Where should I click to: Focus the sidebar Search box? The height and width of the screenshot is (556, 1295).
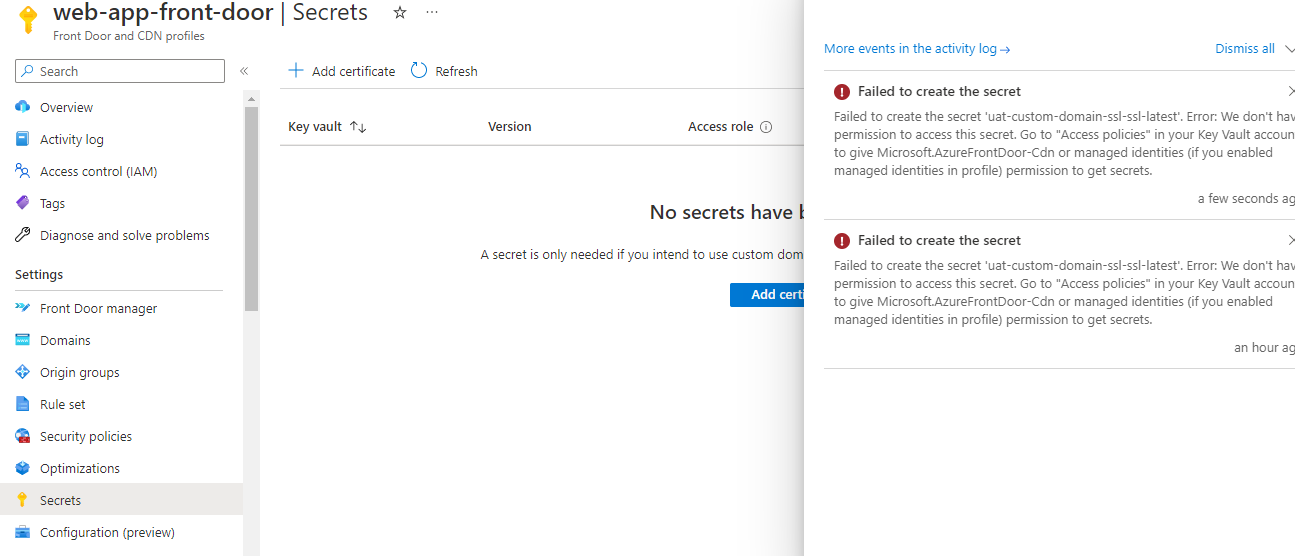(x=120, y=71)
